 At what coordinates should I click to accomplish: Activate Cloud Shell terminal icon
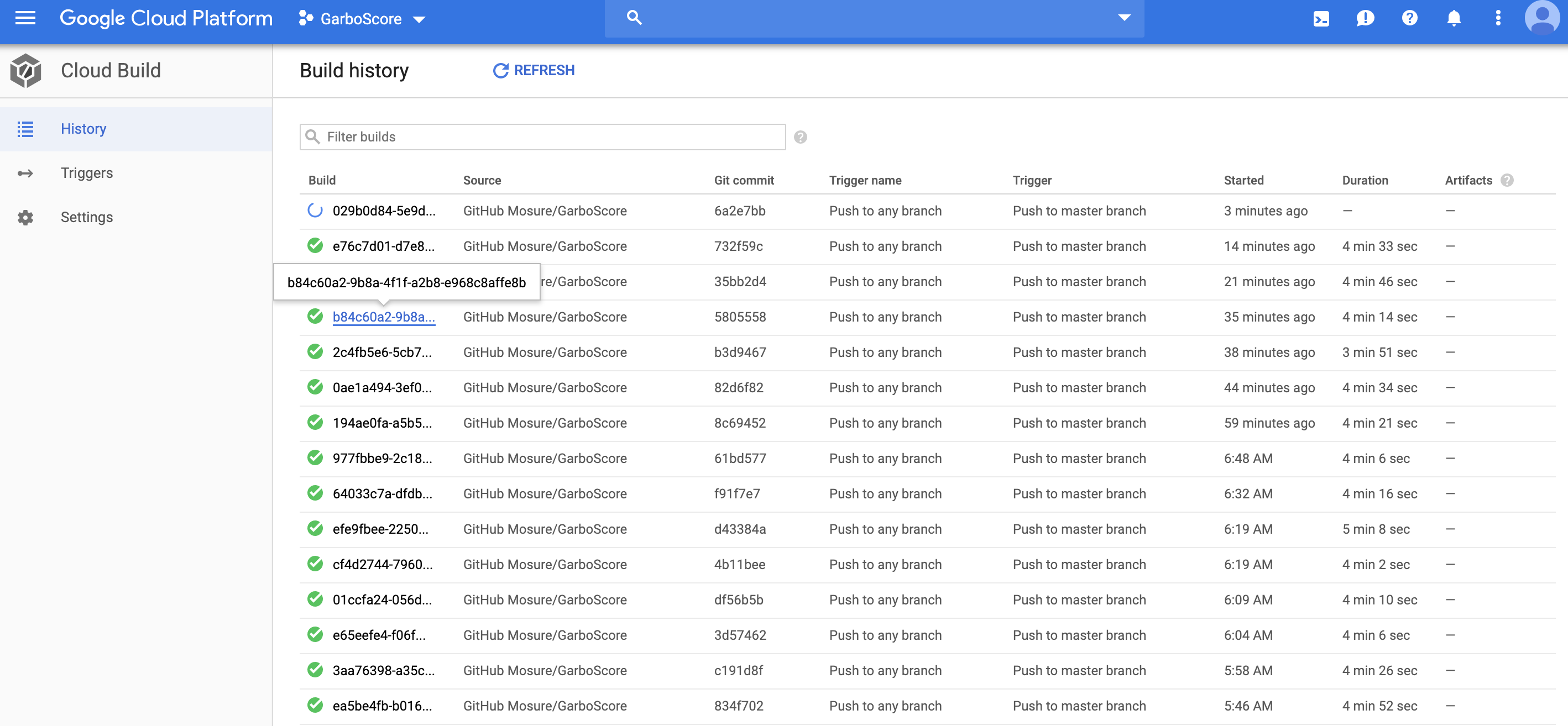pyautogui.click(x=1321, y=18)
